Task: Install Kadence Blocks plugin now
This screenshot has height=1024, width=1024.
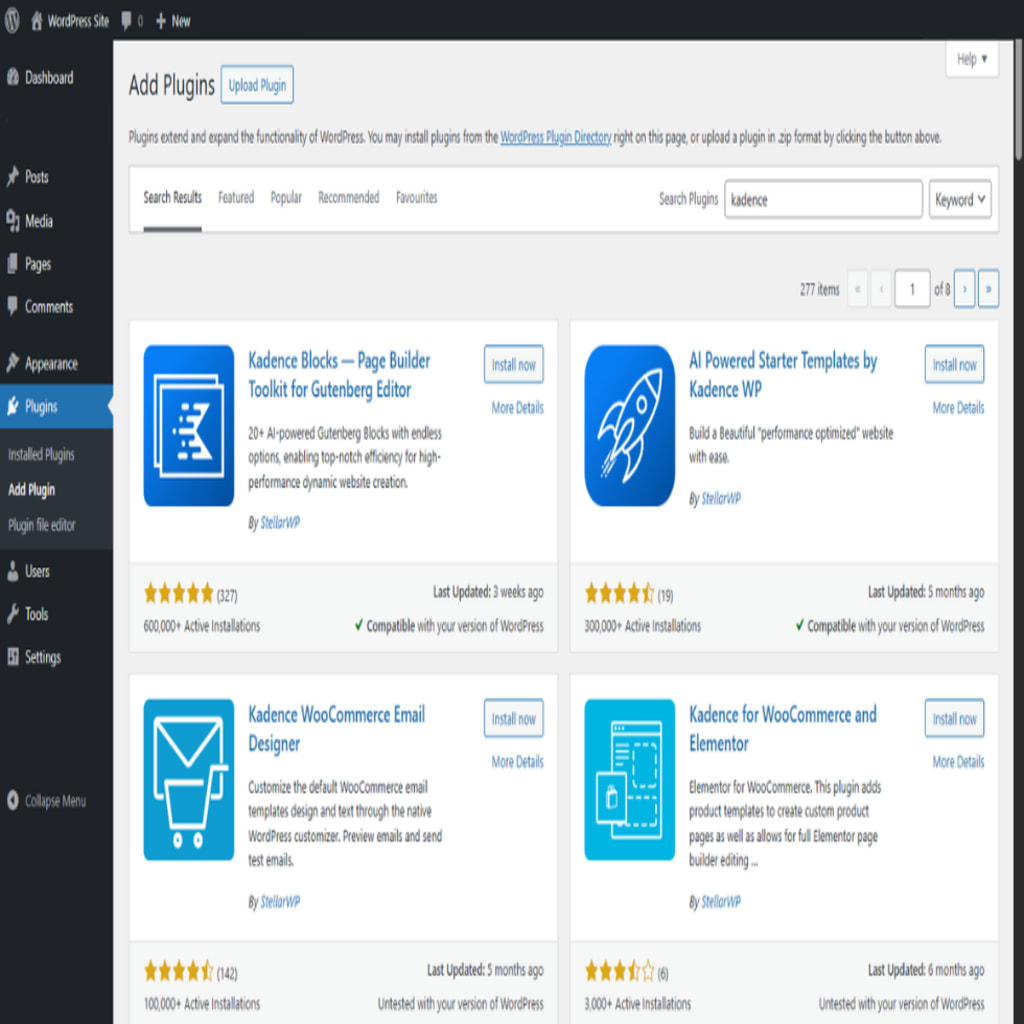Action: tap(514, 364)
